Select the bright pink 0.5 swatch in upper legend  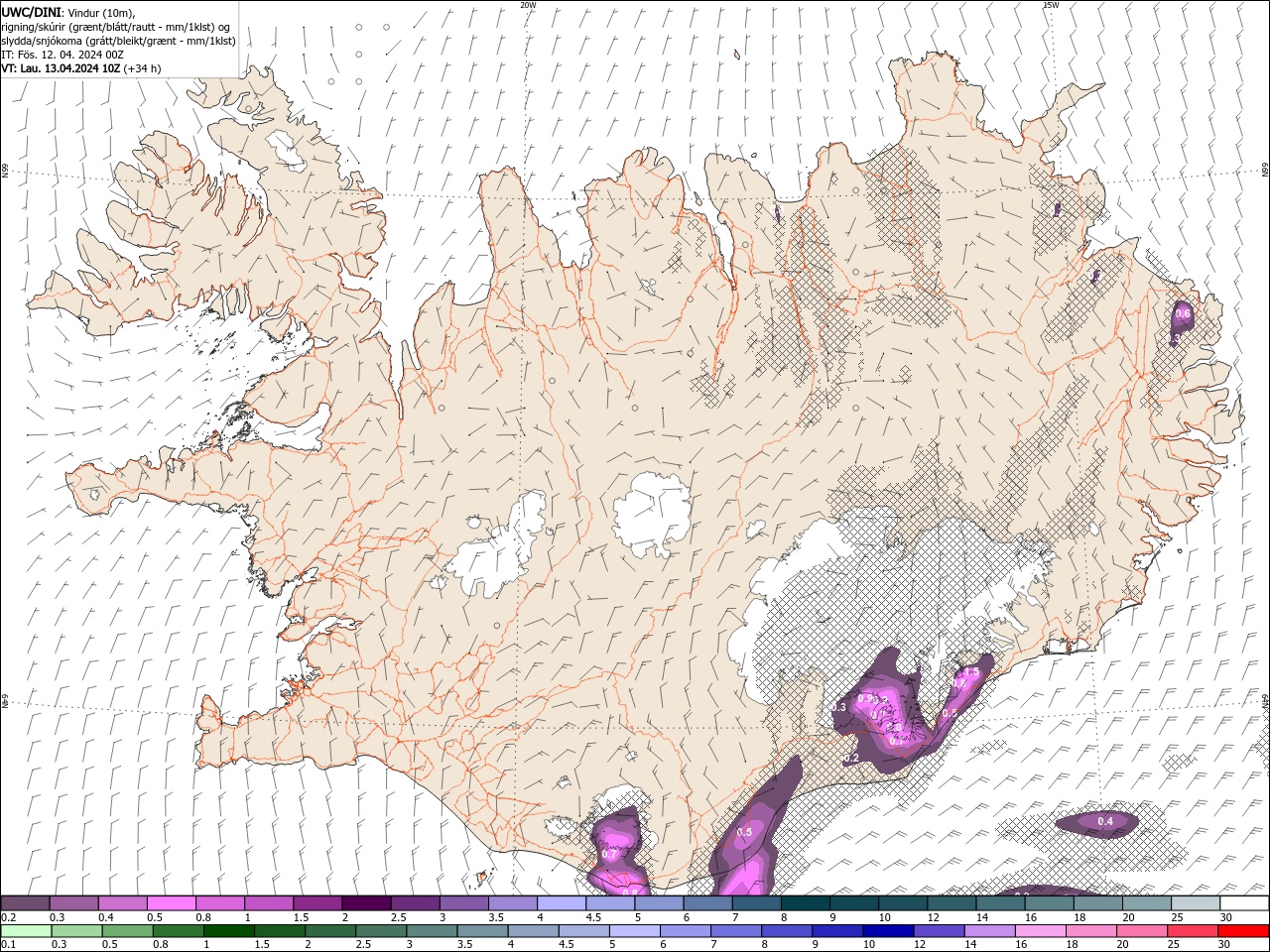pos(171,903)
